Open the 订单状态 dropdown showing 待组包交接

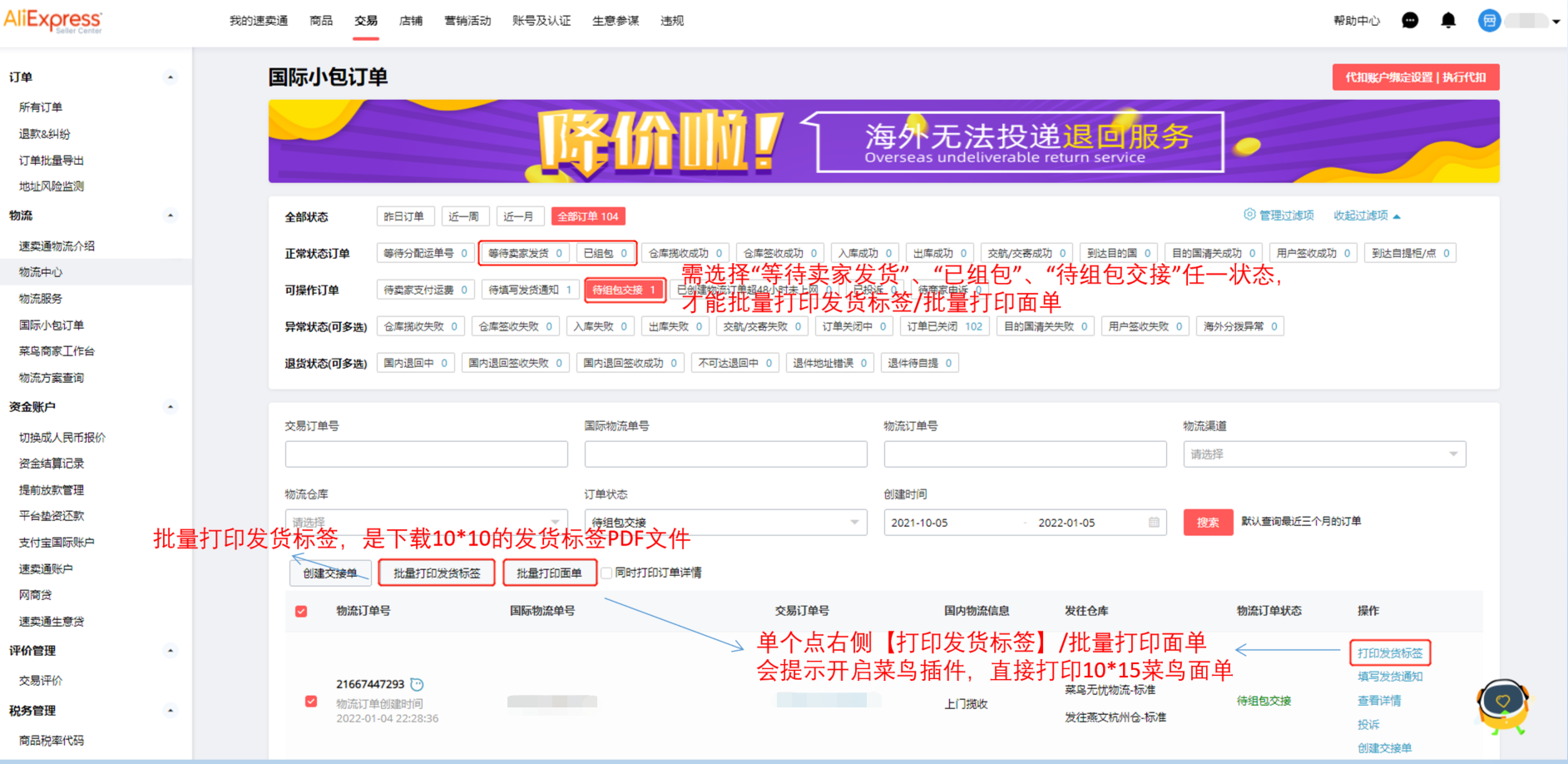click(x=725, y=522)
